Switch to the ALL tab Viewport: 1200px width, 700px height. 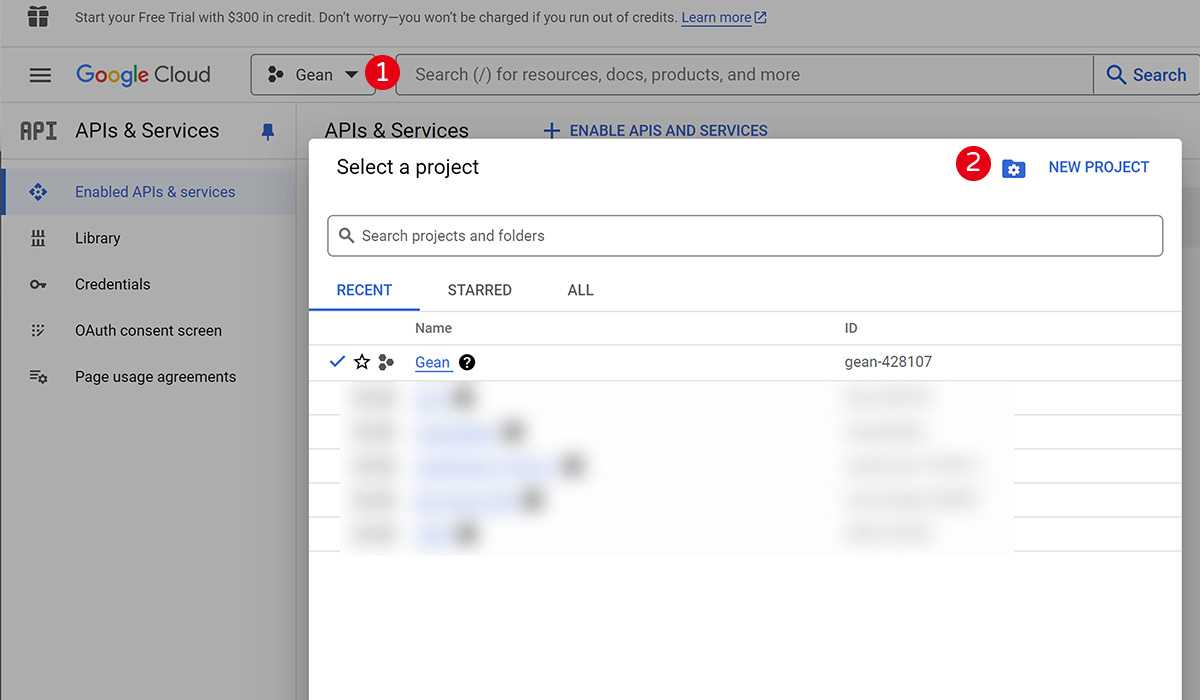tap(580, 290)
